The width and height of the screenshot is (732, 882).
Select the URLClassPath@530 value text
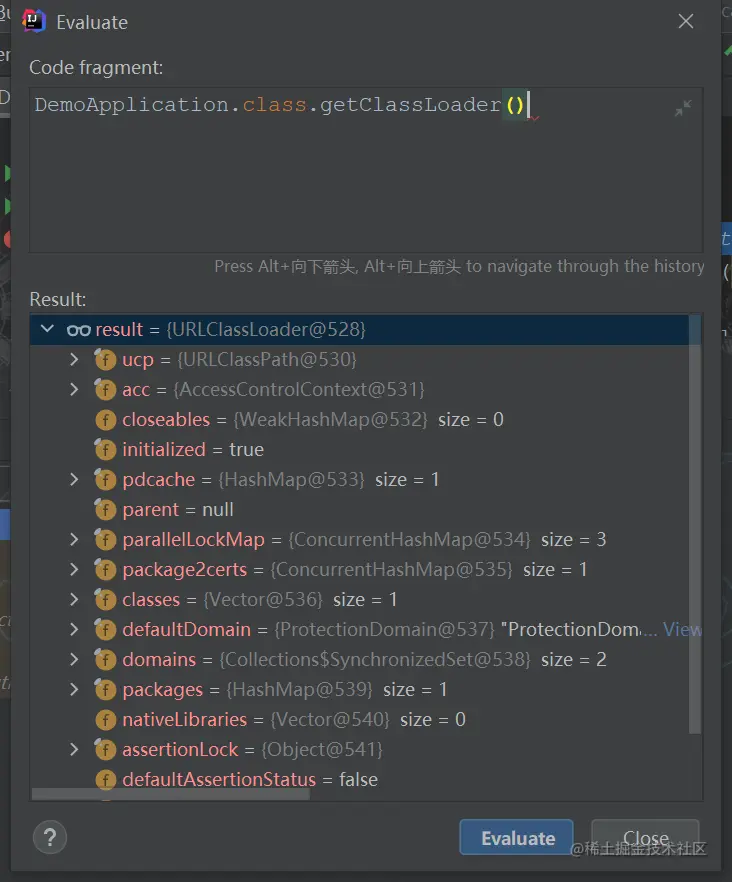tap(267, 359)
